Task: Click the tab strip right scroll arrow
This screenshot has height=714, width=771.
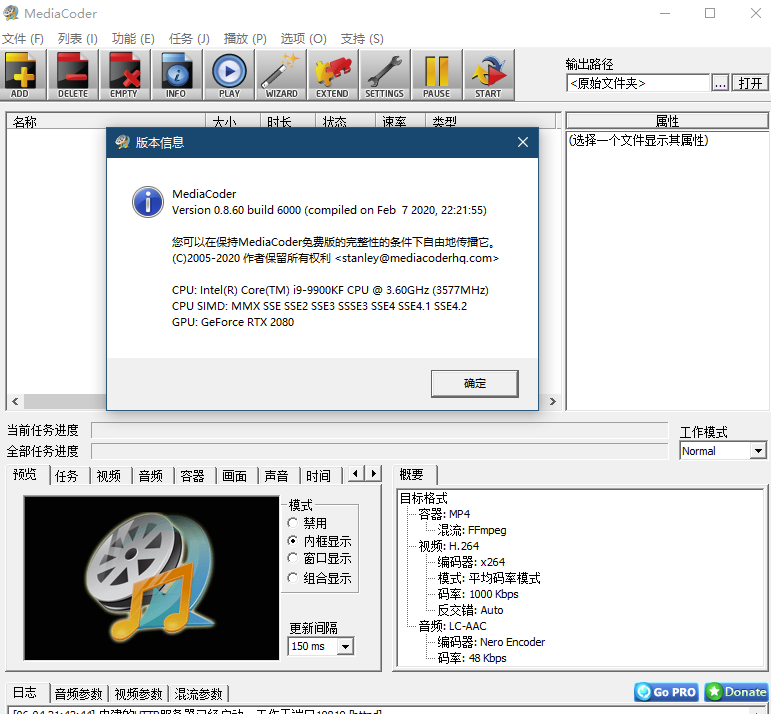Action: point(373,474)
